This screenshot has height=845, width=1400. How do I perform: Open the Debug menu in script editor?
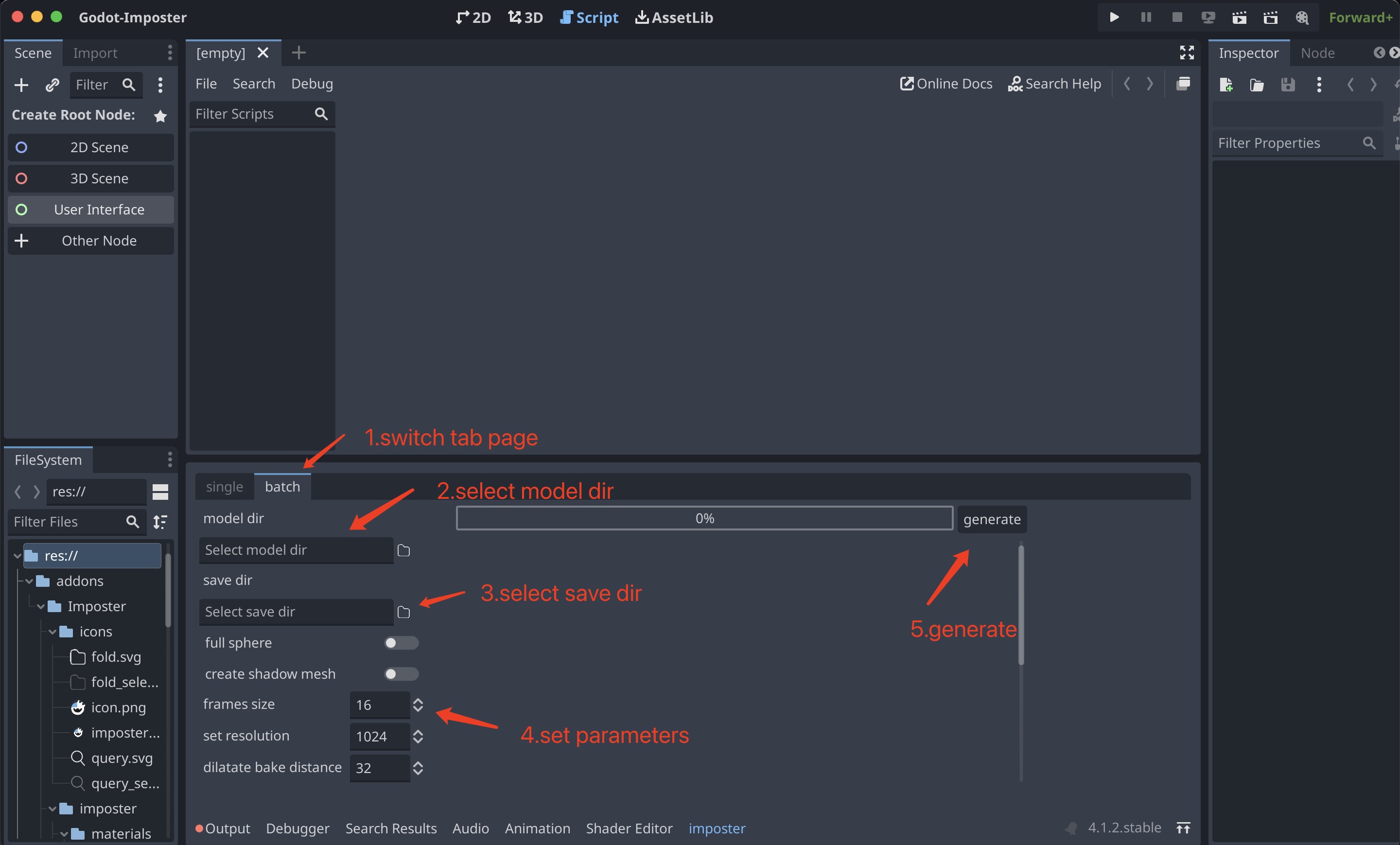[x=312, y=84]
